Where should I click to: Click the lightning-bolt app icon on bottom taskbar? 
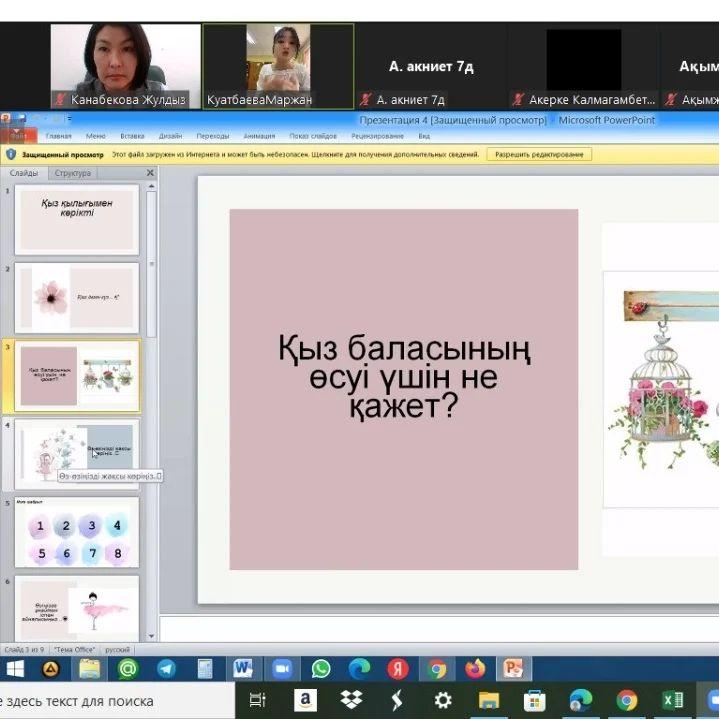coord(397,700)
